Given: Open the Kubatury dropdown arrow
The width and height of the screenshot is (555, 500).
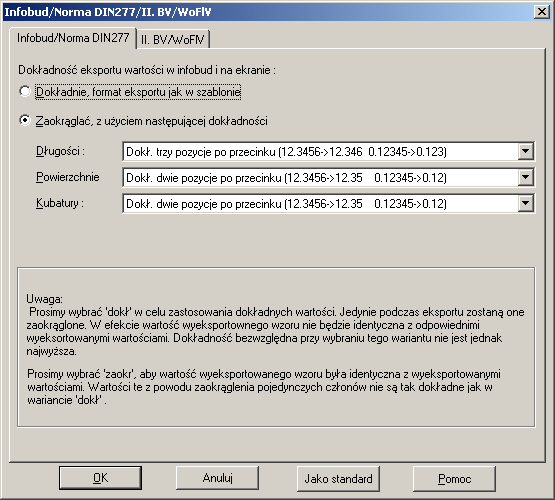Looking at the screenshot, I should [526, 203].
